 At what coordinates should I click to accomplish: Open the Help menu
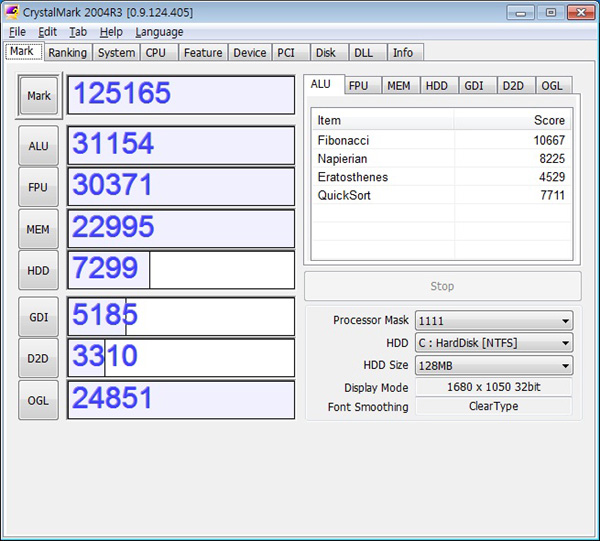[111, 32]
